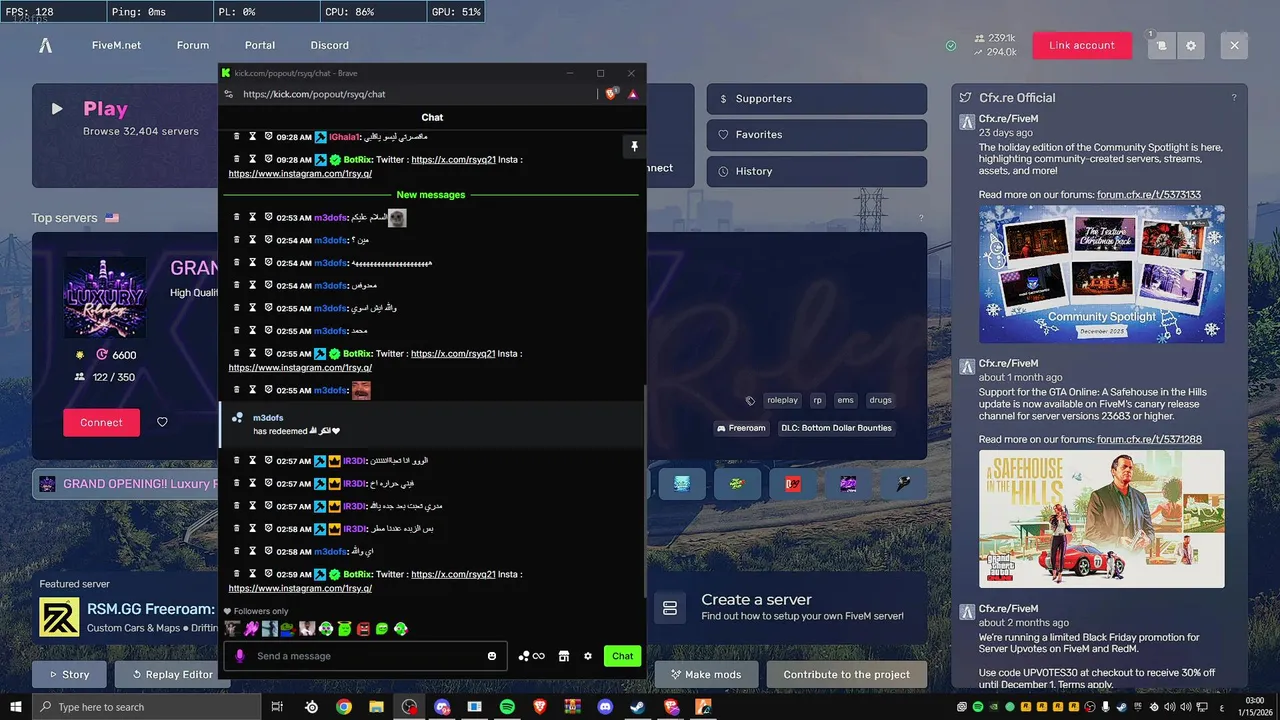This screenshot has height=720, width=1280.
Task: Open Discord from the taskbar
Action: click(x=605, y=706)
